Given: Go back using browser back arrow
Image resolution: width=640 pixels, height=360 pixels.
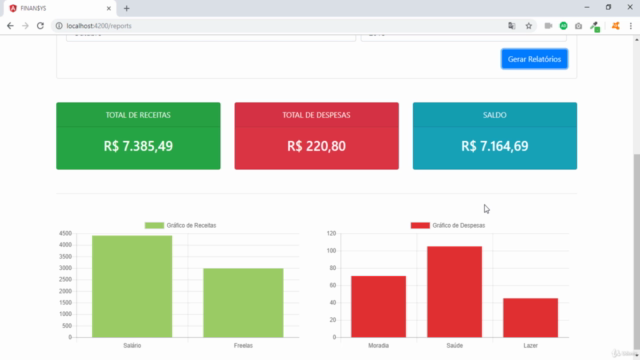Looking at the screenshot, I should coord(10,26).
